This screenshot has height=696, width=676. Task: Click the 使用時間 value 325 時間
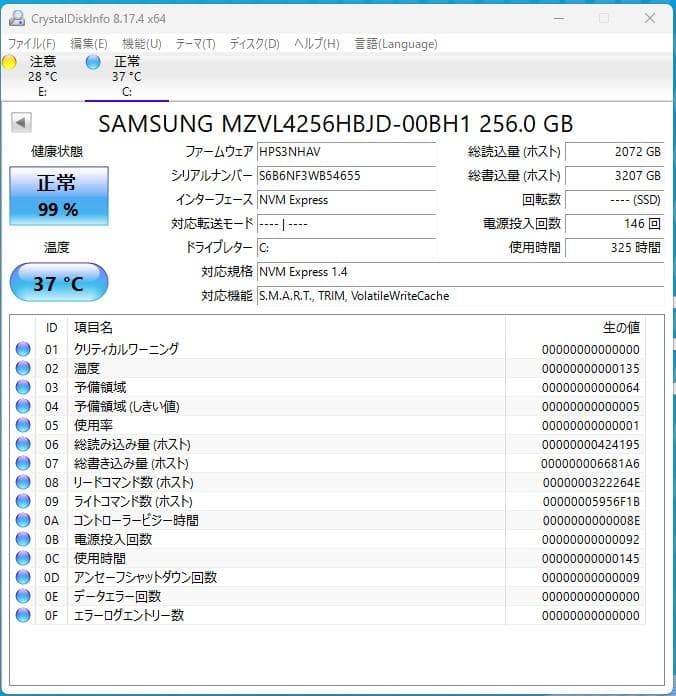[614, 248]
